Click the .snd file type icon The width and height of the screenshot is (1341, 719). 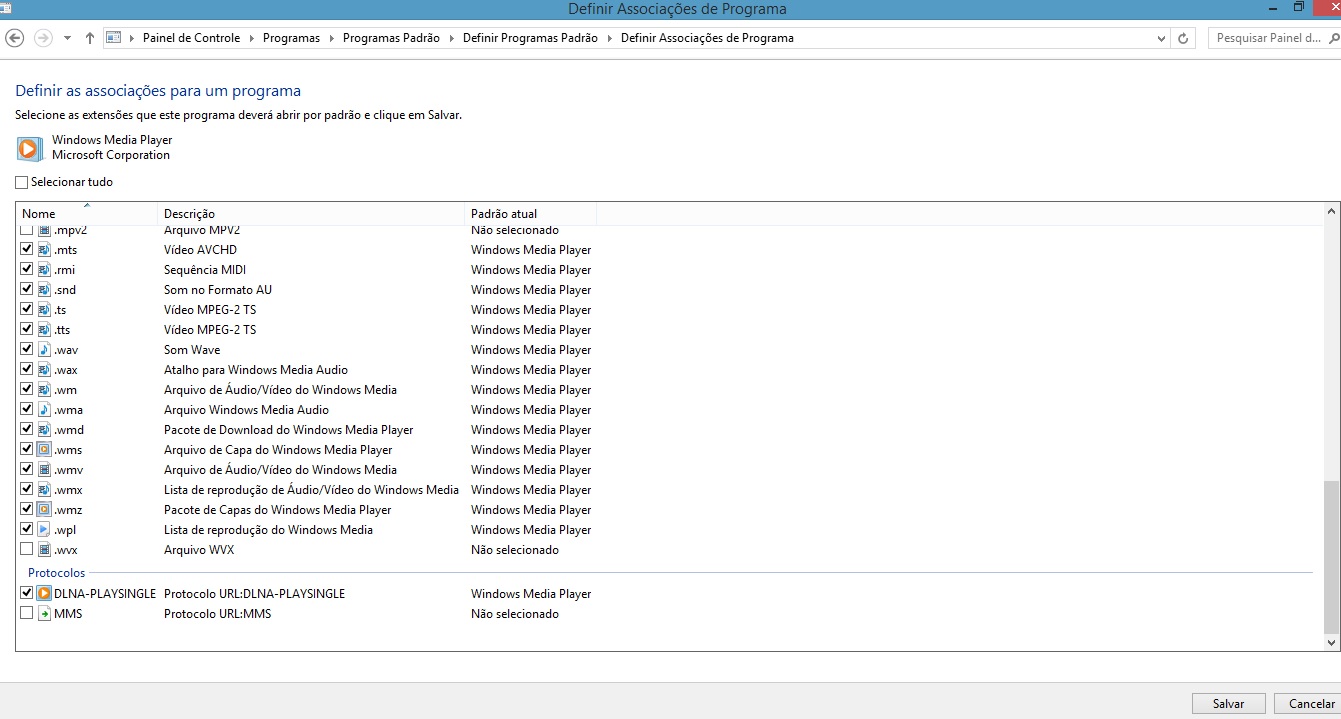[44, 290]
